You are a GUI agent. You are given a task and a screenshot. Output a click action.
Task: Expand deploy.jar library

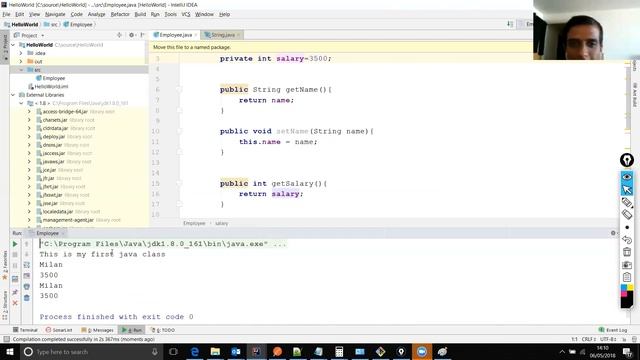pos(29,137)
